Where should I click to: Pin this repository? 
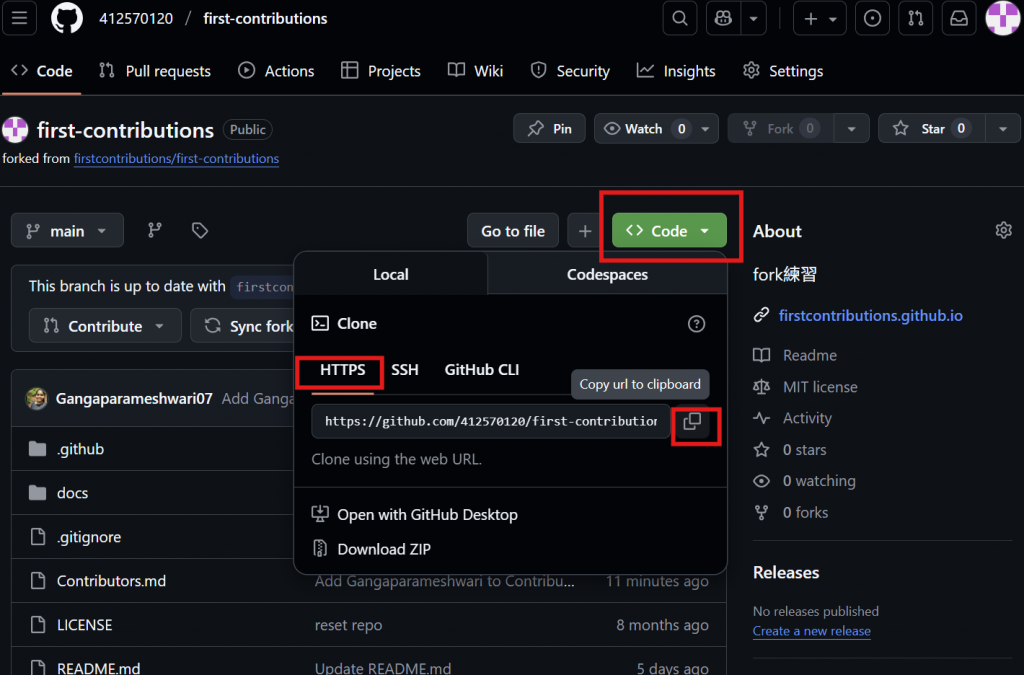[x=549, y=129]
